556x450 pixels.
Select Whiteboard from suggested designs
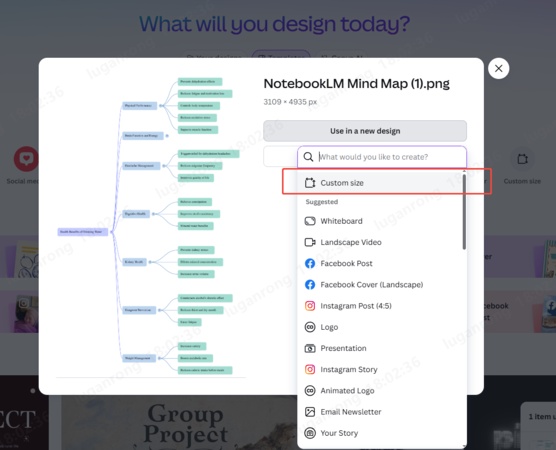coord(379,221)
